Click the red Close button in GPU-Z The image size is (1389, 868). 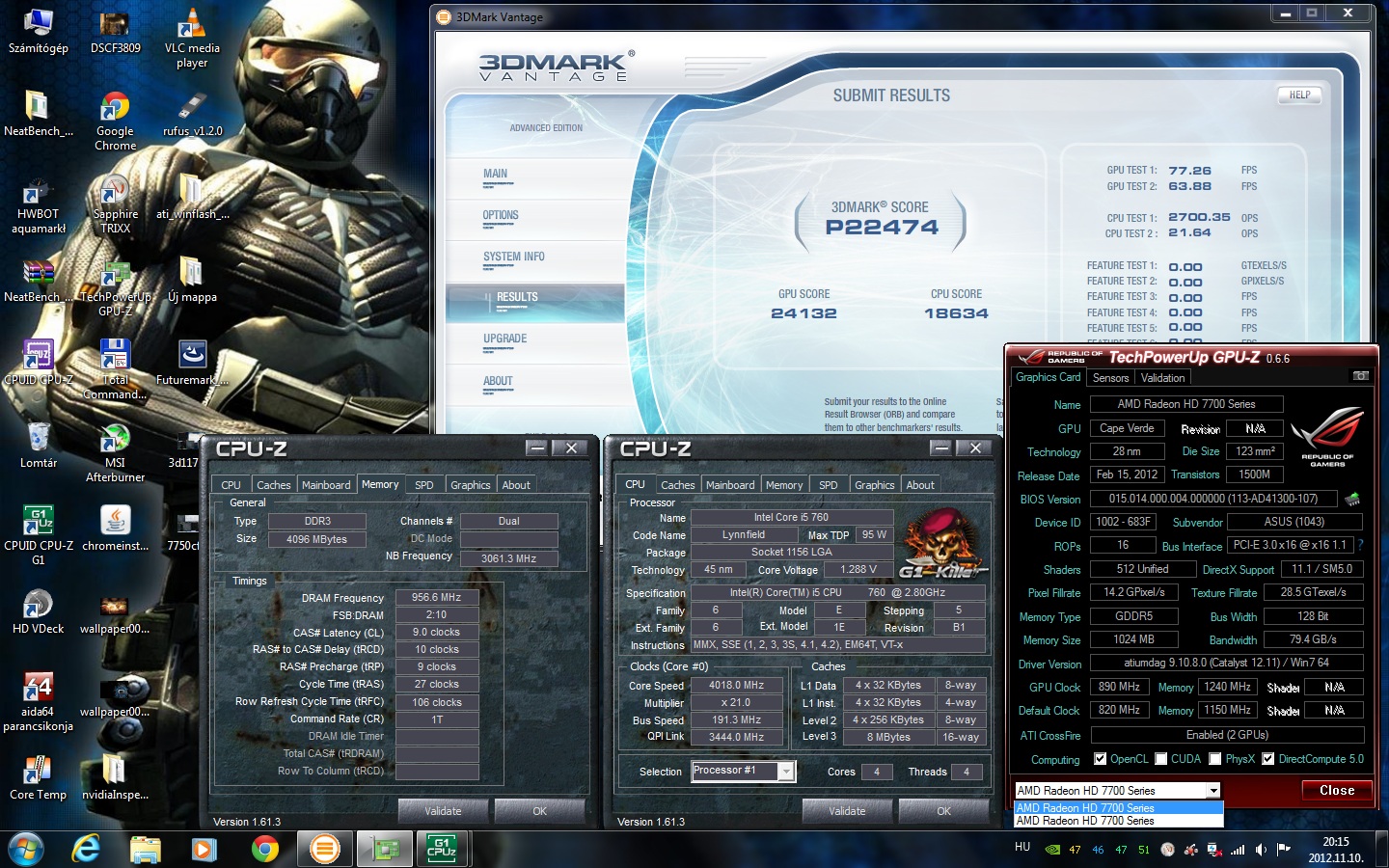(x=1337, y=790)
